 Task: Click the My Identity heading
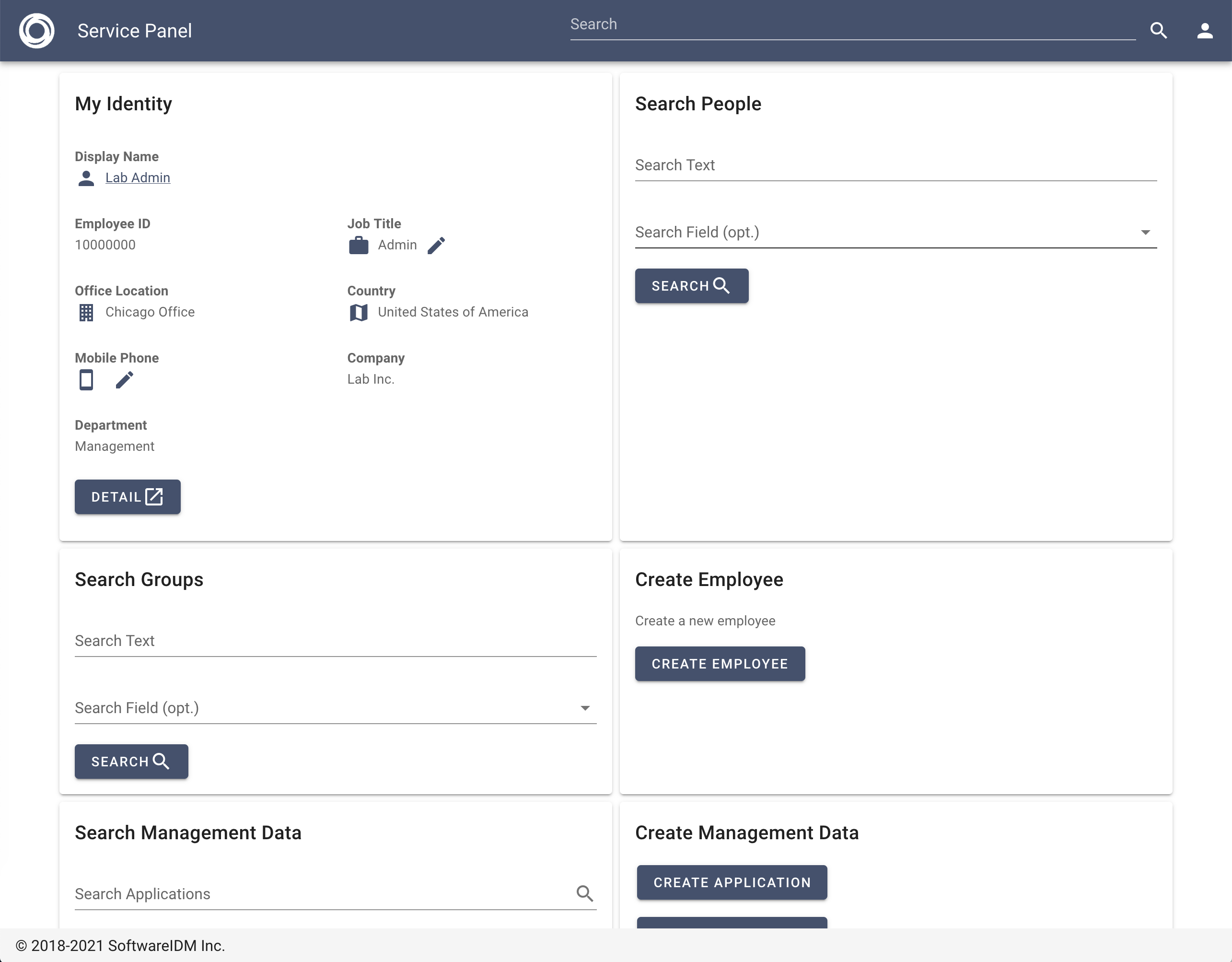pos(124,104)
